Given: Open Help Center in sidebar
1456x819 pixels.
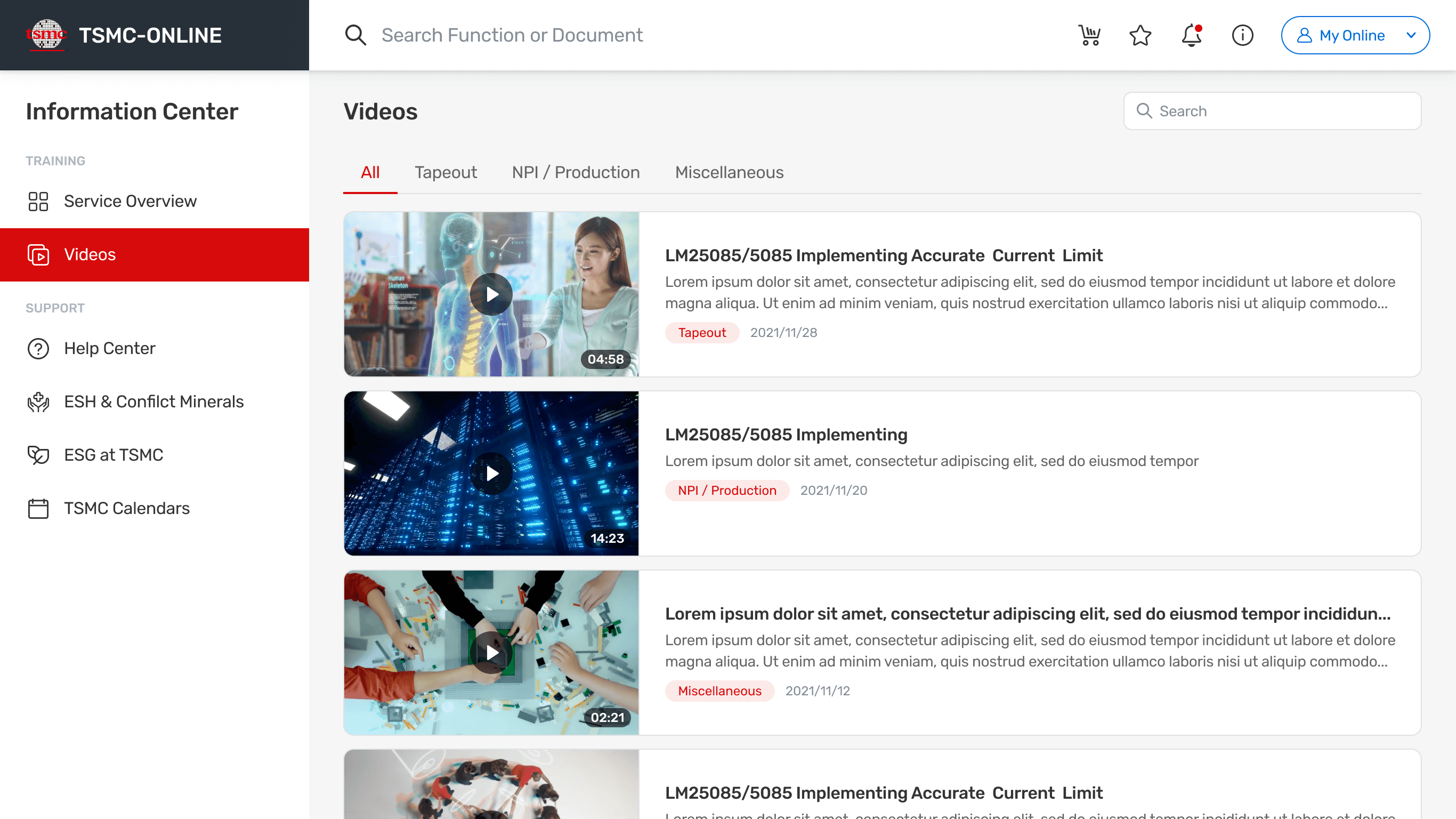Looking at the screenshot, I should (x=155, y=348).
